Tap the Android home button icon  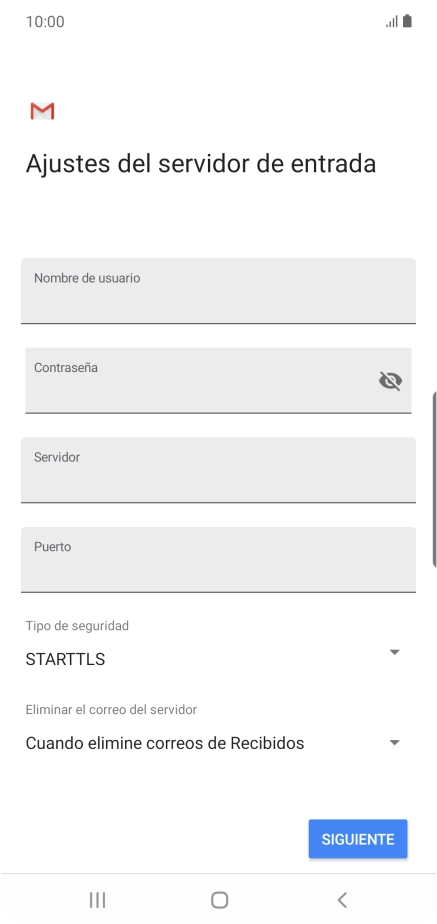click(x=219, y=900)
